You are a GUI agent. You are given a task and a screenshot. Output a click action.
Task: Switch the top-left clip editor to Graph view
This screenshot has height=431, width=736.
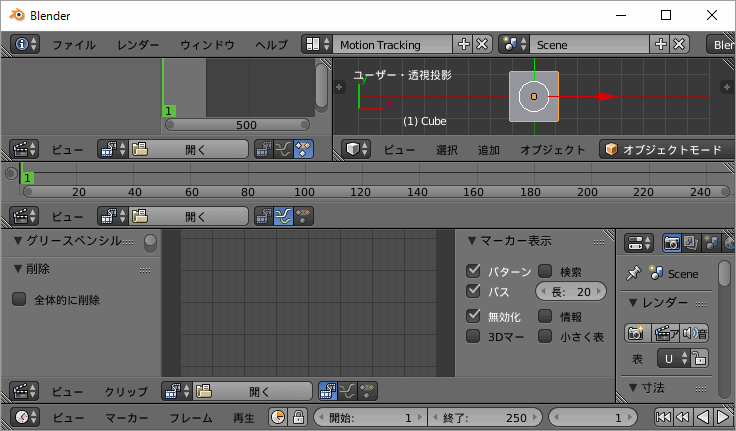(284, 149)
